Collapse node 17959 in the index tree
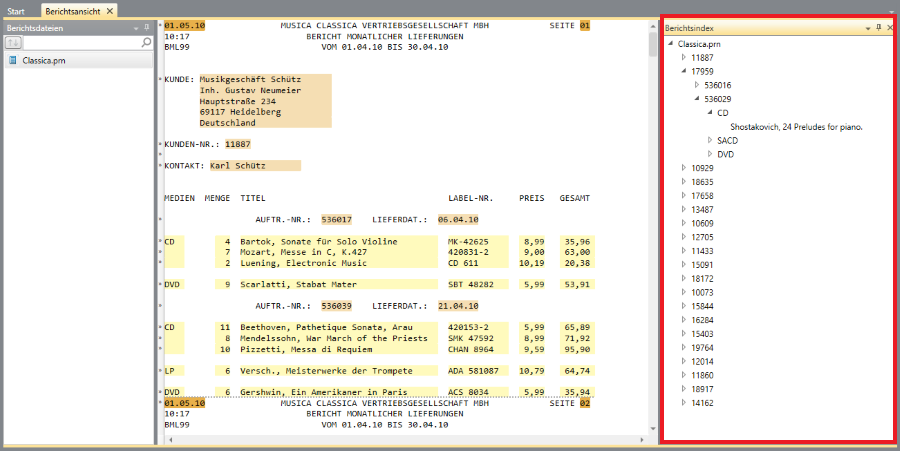Viewport: 900px width, 451px height. (x=684, y=72)
